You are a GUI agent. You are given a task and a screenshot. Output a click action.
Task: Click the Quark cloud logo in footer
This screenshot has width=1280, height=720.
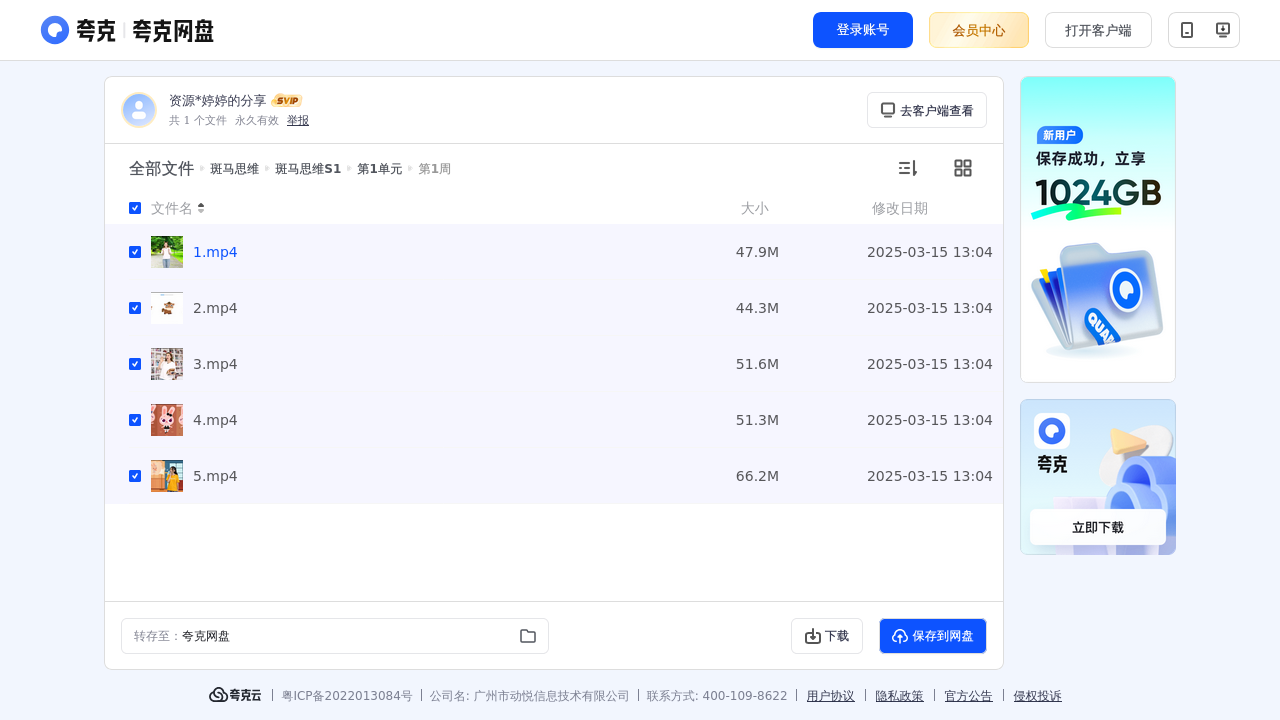tap(235, 695)
